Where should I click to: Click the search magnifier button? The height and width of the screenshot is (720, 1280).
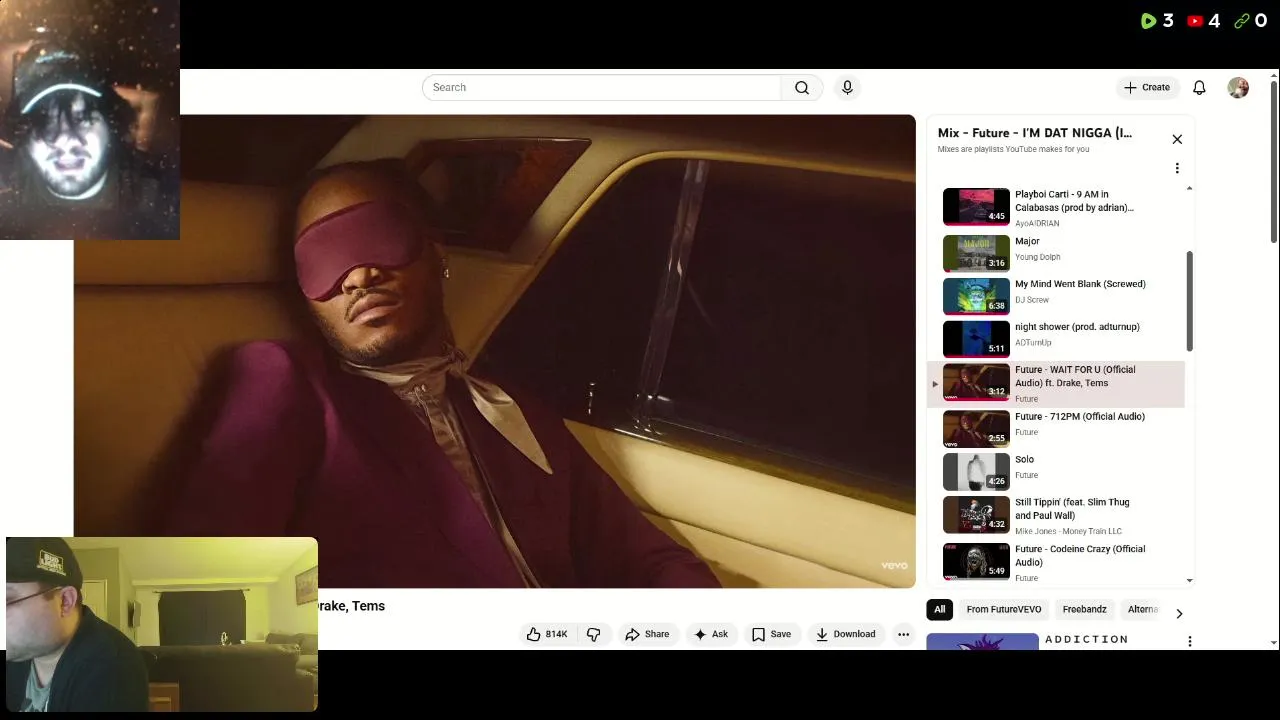click(802, 88)
